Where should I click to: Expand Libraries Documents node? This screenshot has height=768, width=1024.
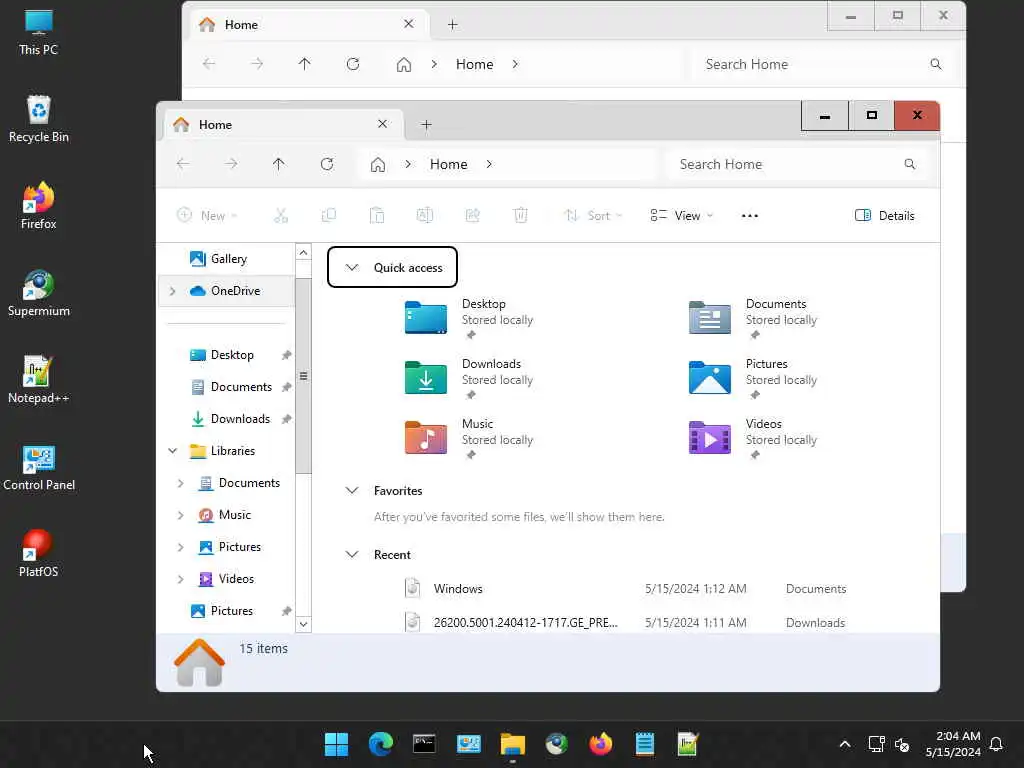(180, 483)
